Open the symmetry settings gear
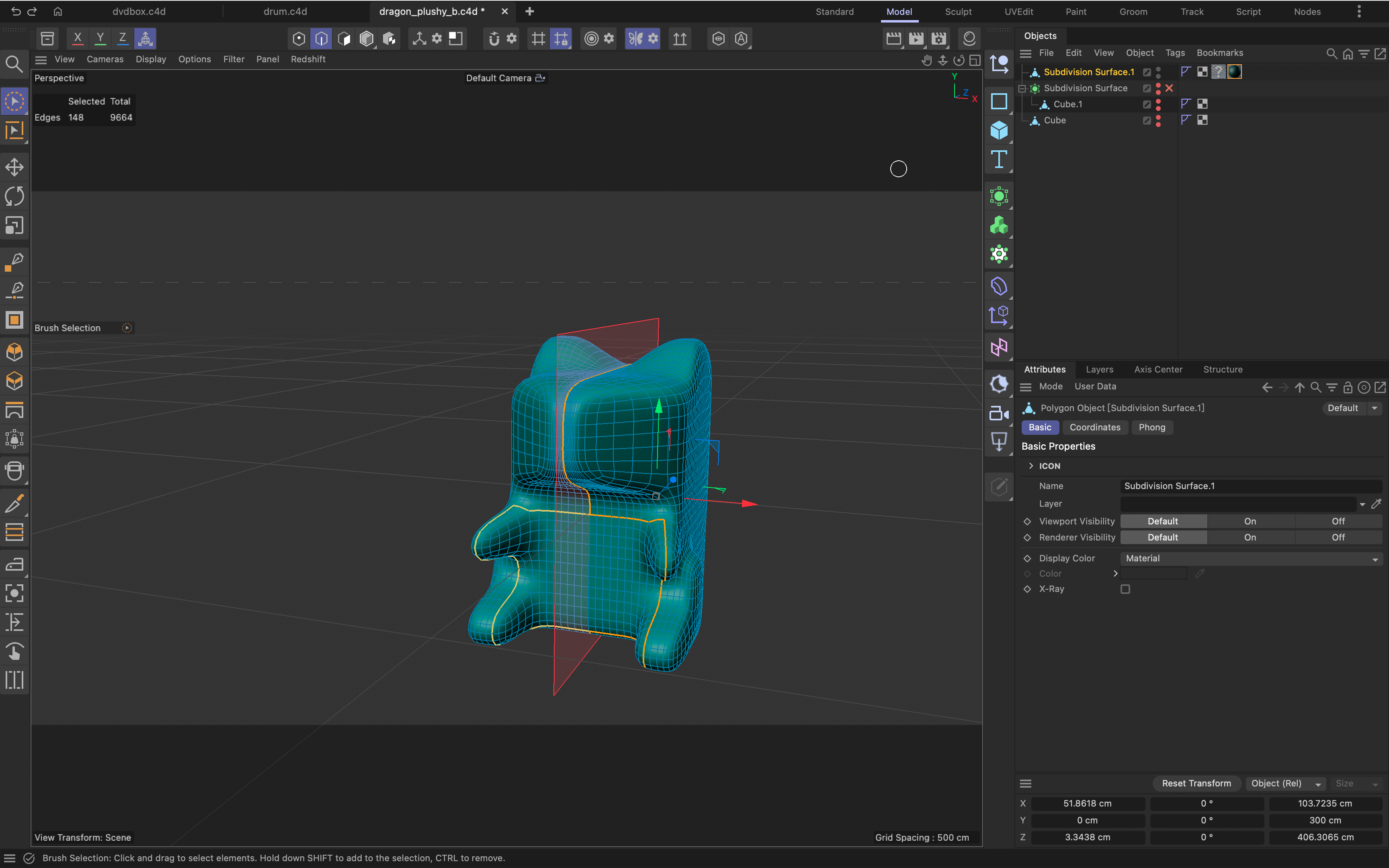 654,39
